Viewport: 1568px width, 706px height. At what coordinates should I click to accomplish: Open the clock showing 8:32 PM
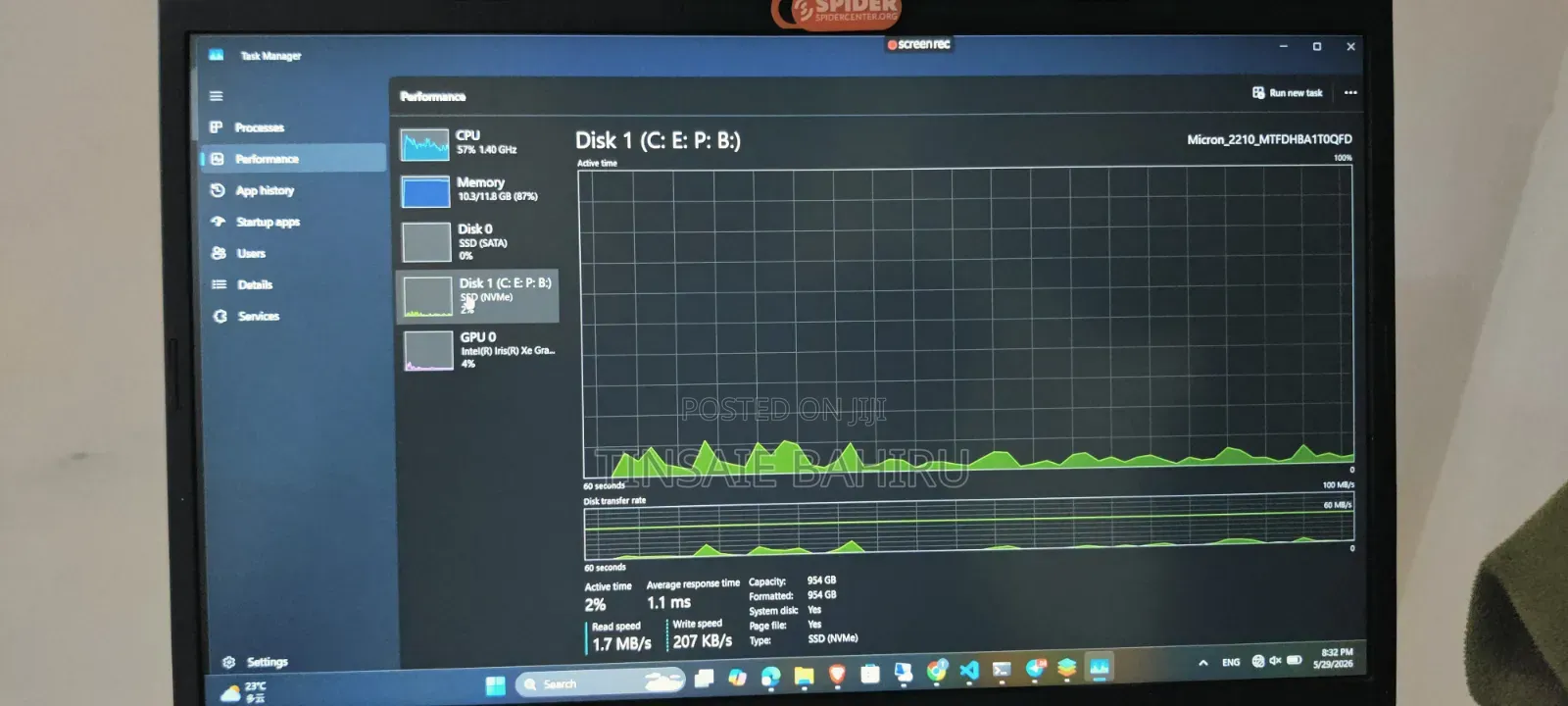pyautogui.click(x=1335, y=658)
